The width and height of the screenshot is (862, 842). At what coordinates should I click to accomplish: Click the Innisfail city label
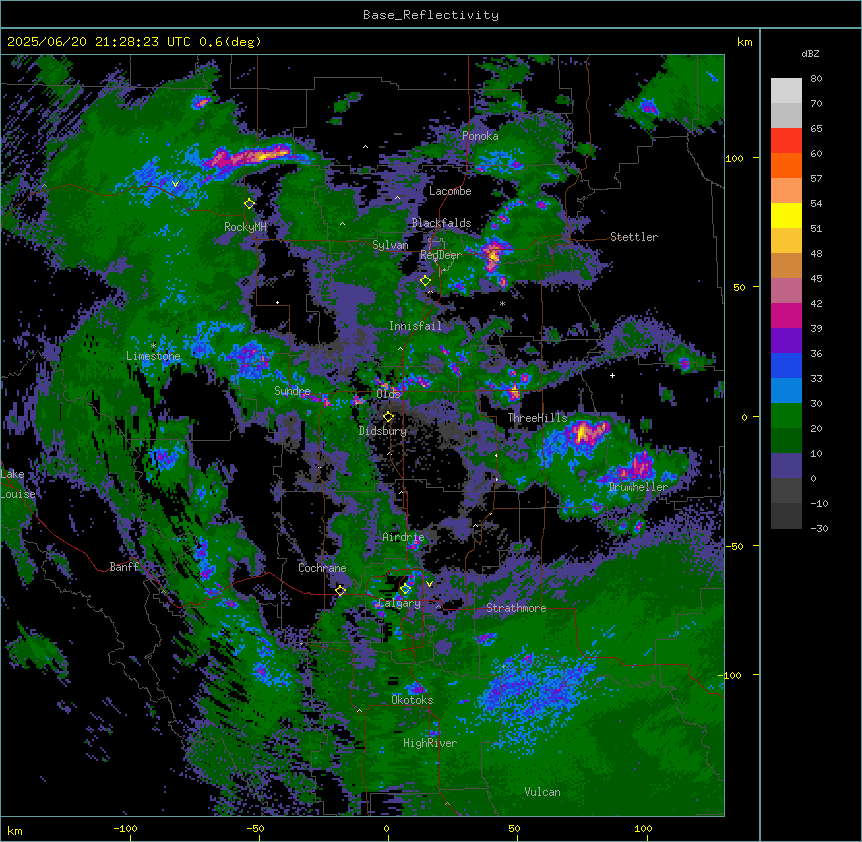415,326
